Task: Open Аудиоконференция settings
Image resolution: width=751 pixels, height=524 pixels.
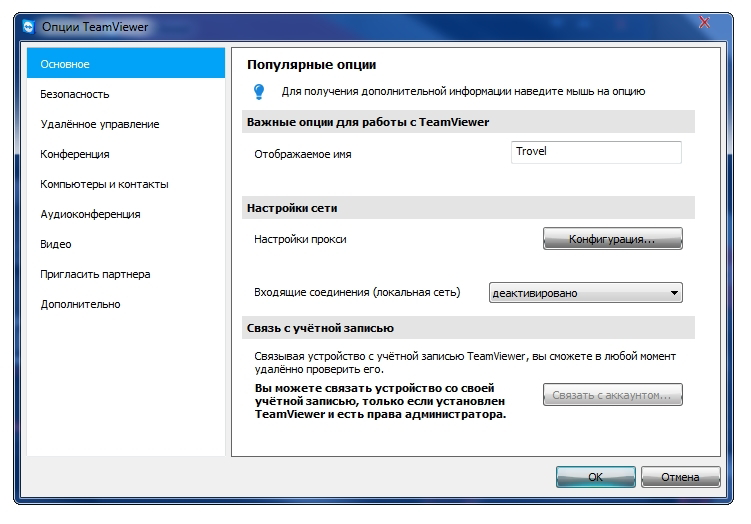Action: [x=126, y=214]
